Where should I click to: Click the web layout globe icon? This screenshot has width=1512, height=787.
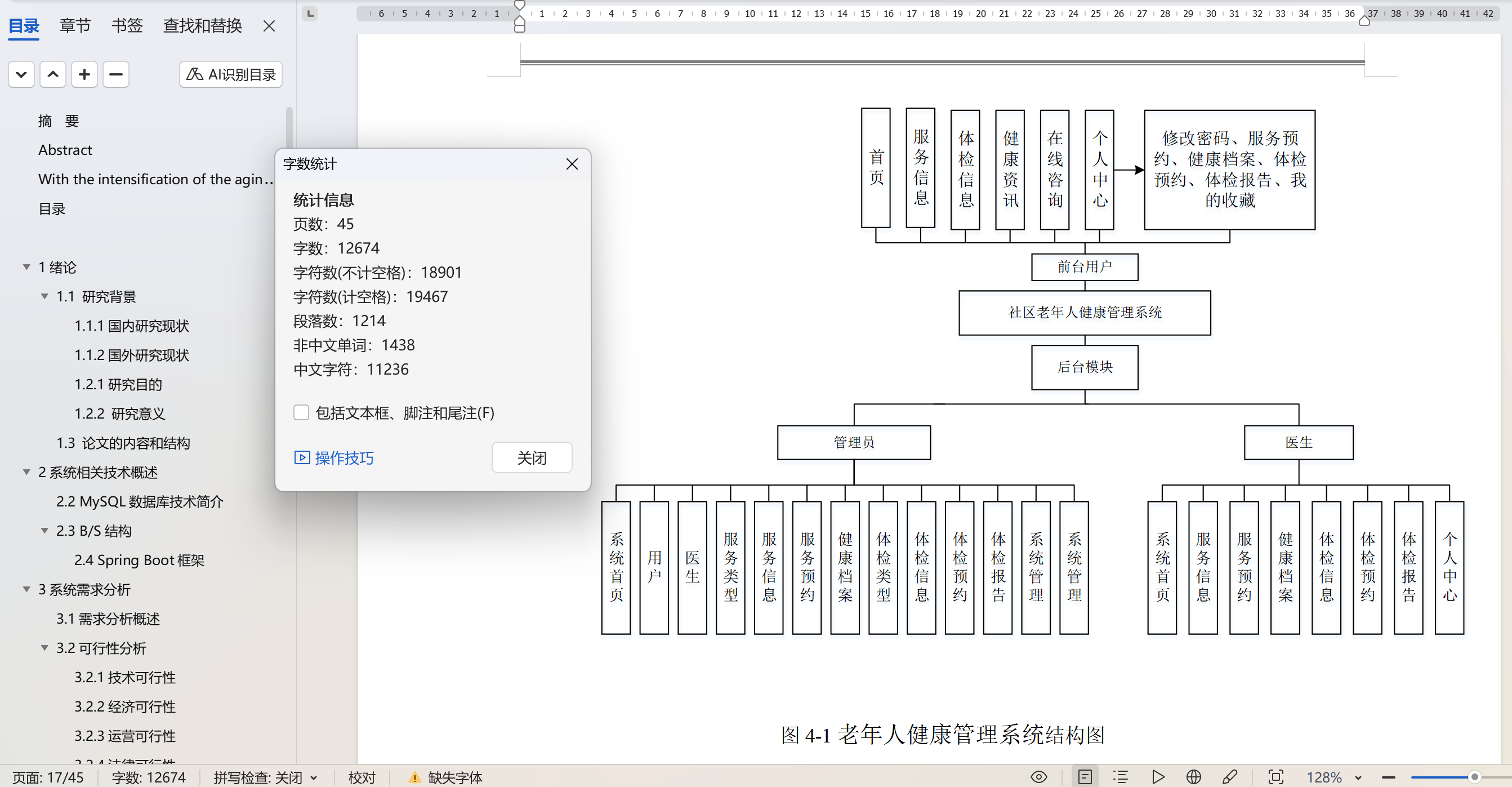[1193, 777]
